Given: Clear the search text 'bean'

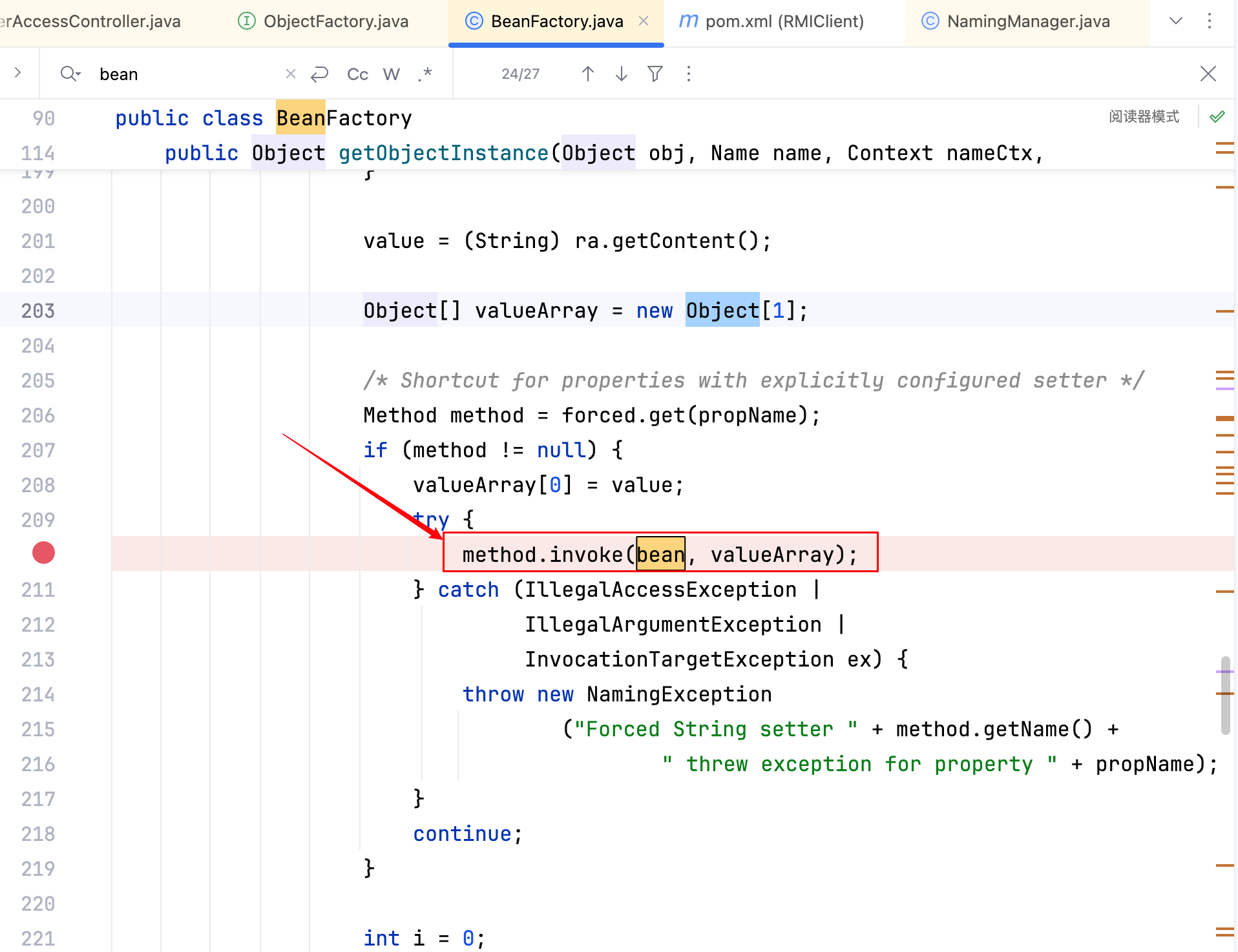Looking at the screenshot, I should (291, 74).
